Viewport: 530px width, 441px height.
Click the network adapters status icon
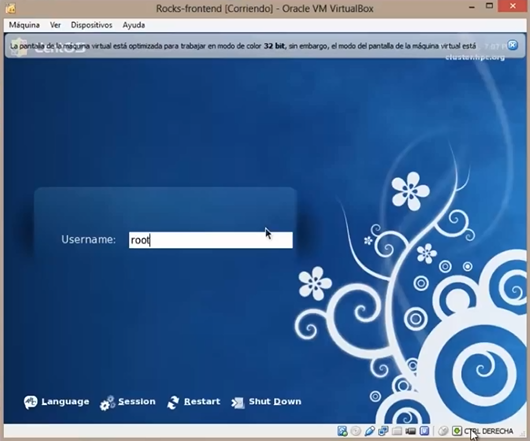(x=383, y=431)
